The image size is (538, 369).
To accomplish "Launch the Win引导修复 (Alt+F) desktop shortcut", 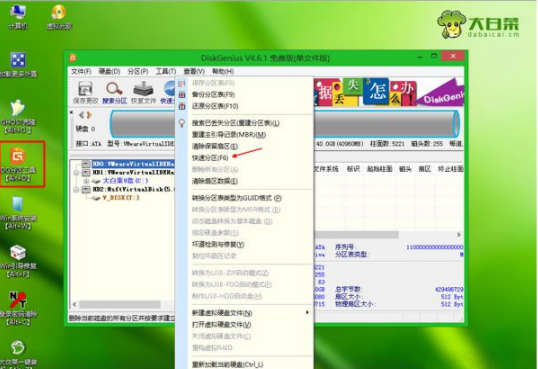I will (18, 261).
